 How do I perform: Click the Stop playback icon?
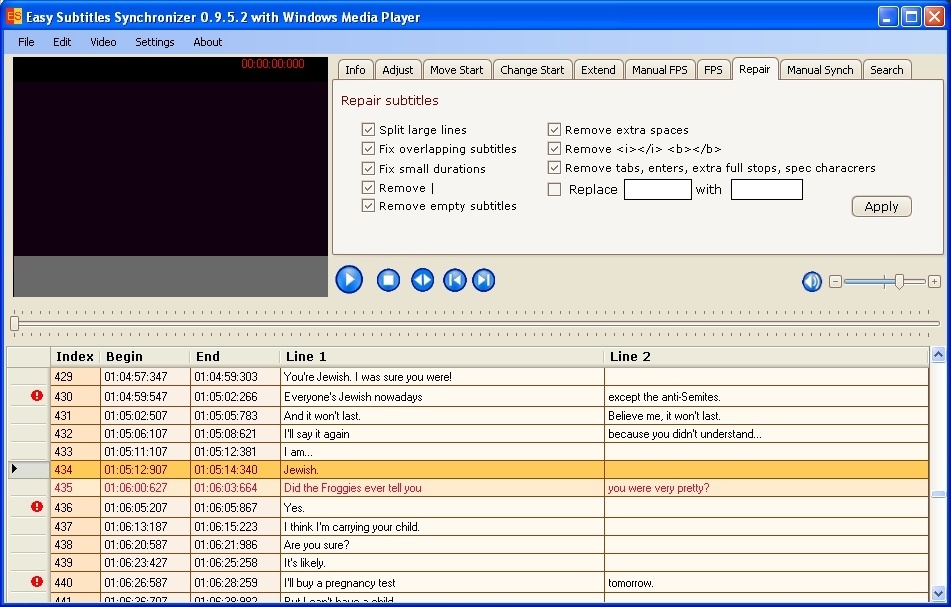[388, 280]
